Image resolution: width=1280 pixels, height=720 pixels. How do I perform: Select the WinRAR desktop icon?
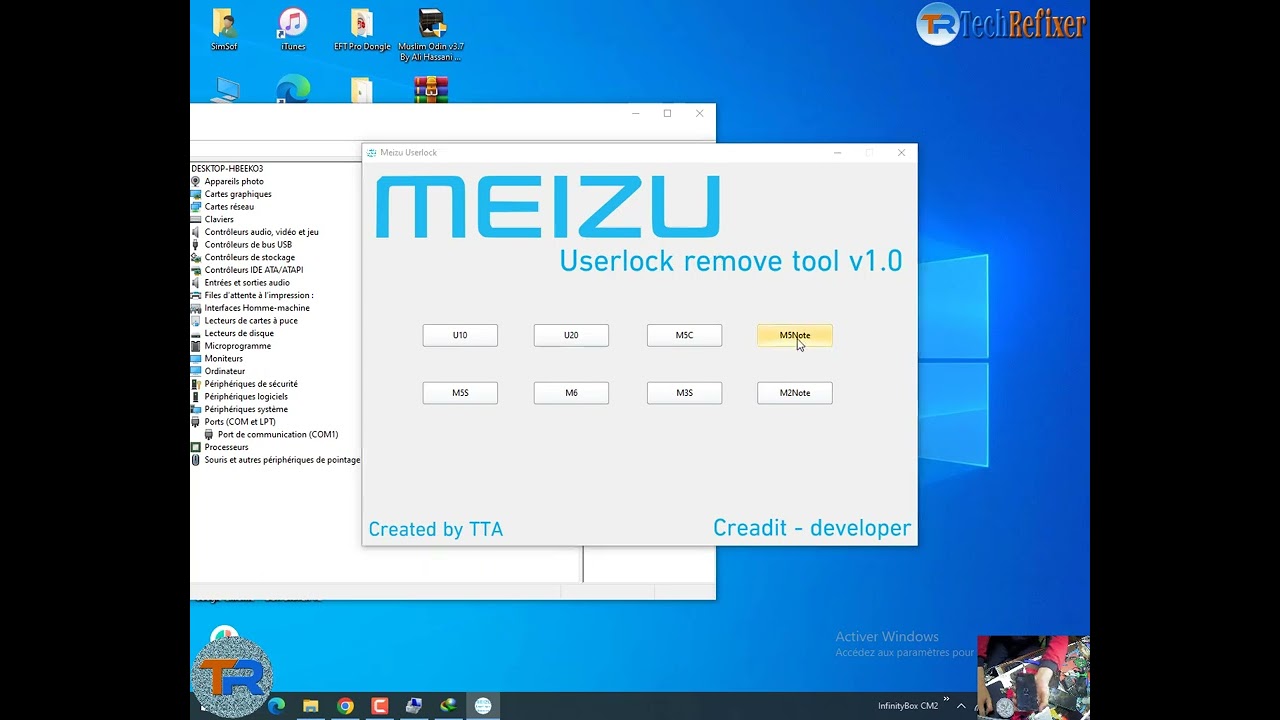point(431,89)
